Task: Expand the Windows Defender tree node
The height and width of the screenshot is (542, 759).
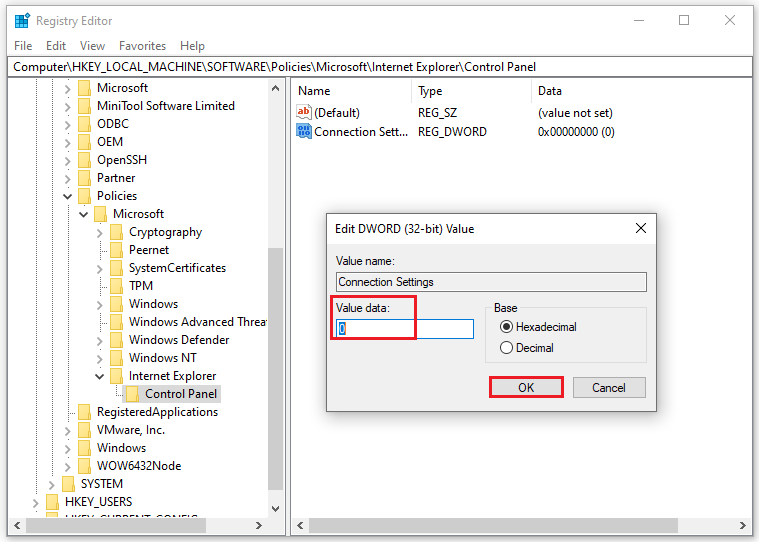Action: click(100, 341)
